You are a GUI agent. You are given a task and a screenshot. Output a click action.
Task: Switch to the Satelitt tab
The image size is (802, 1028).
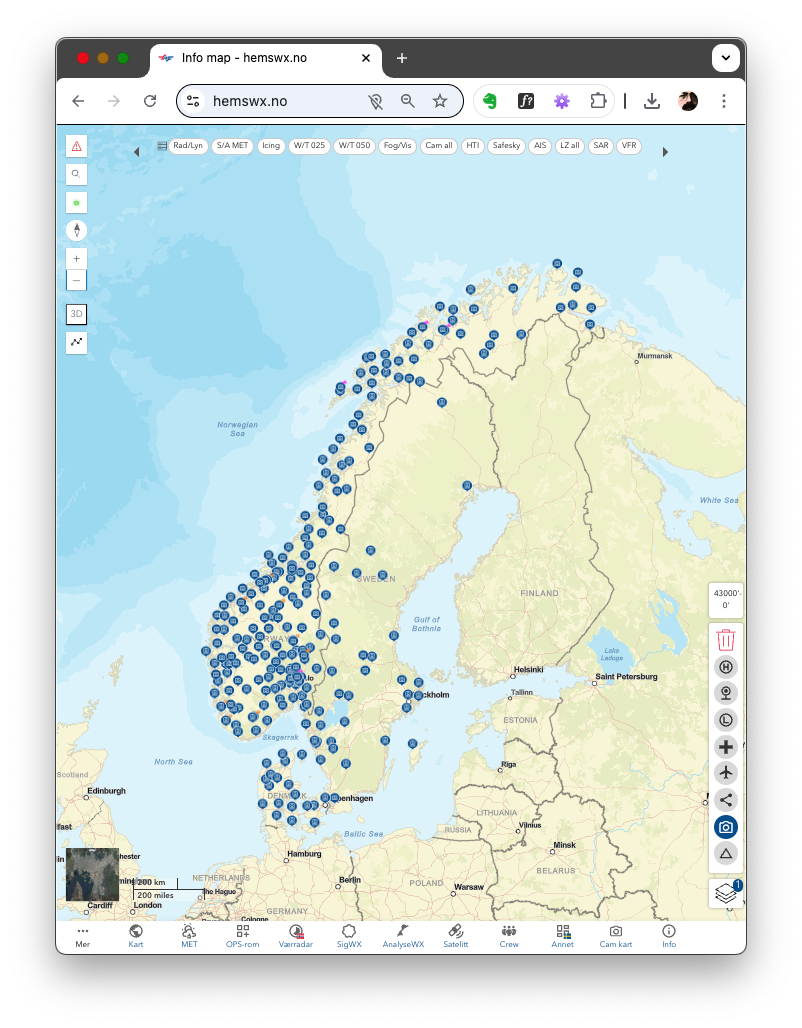(x=456, y=937)
